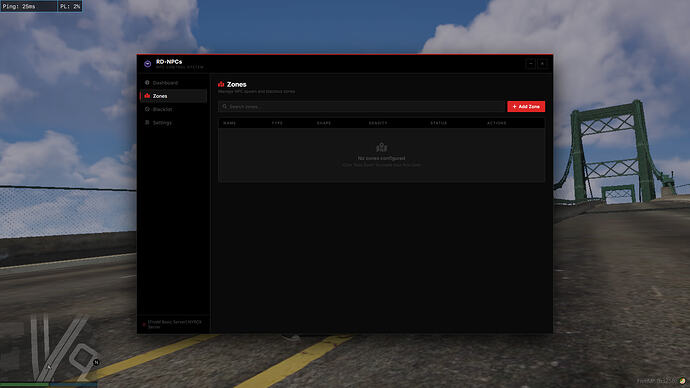Click the No zones configured message
Screen dimensions: 690x388
[382, 158]
